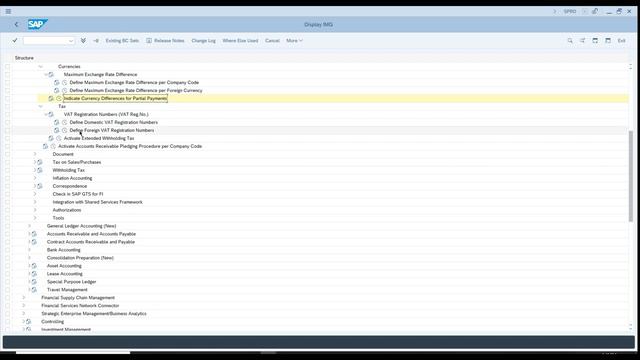Click the expand all double-chevron icon
Viewport: 640px width, 360px height.
click(x=83, y=40)
